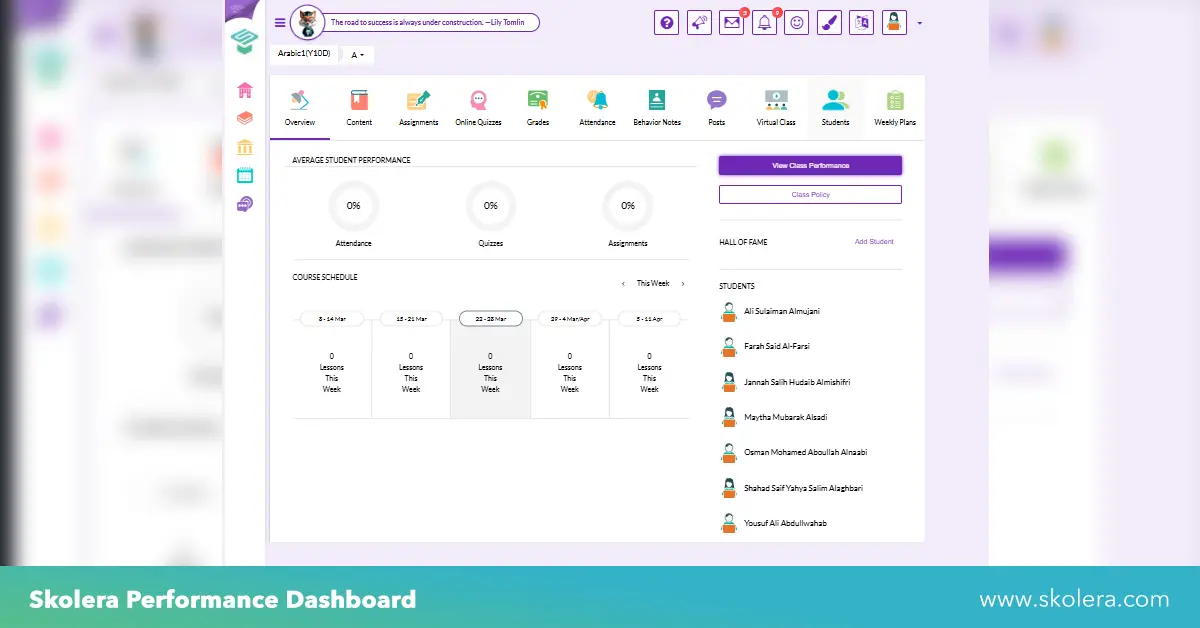Open the notifications bell icon
The image size is (1200, 628).
tap(764, 23)
